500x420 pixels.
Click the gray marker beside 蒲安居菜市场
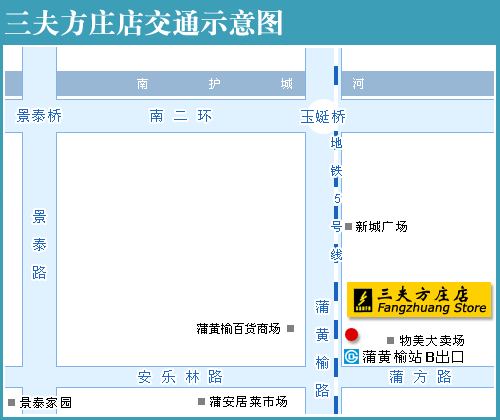[x=201, y=401]
